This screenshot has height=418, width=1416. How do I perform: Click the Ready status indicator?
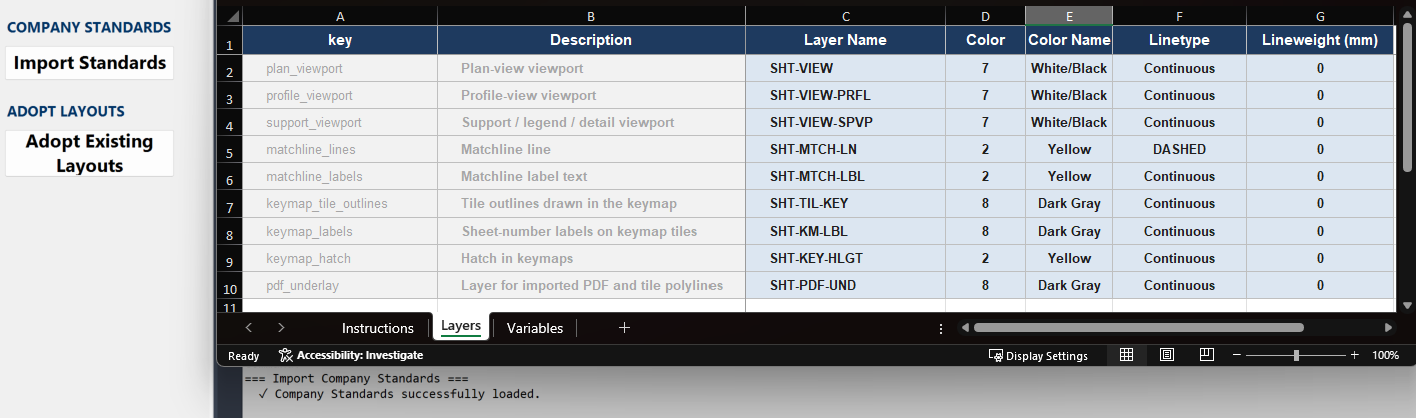pyautogui.click(x=243, y=356)
